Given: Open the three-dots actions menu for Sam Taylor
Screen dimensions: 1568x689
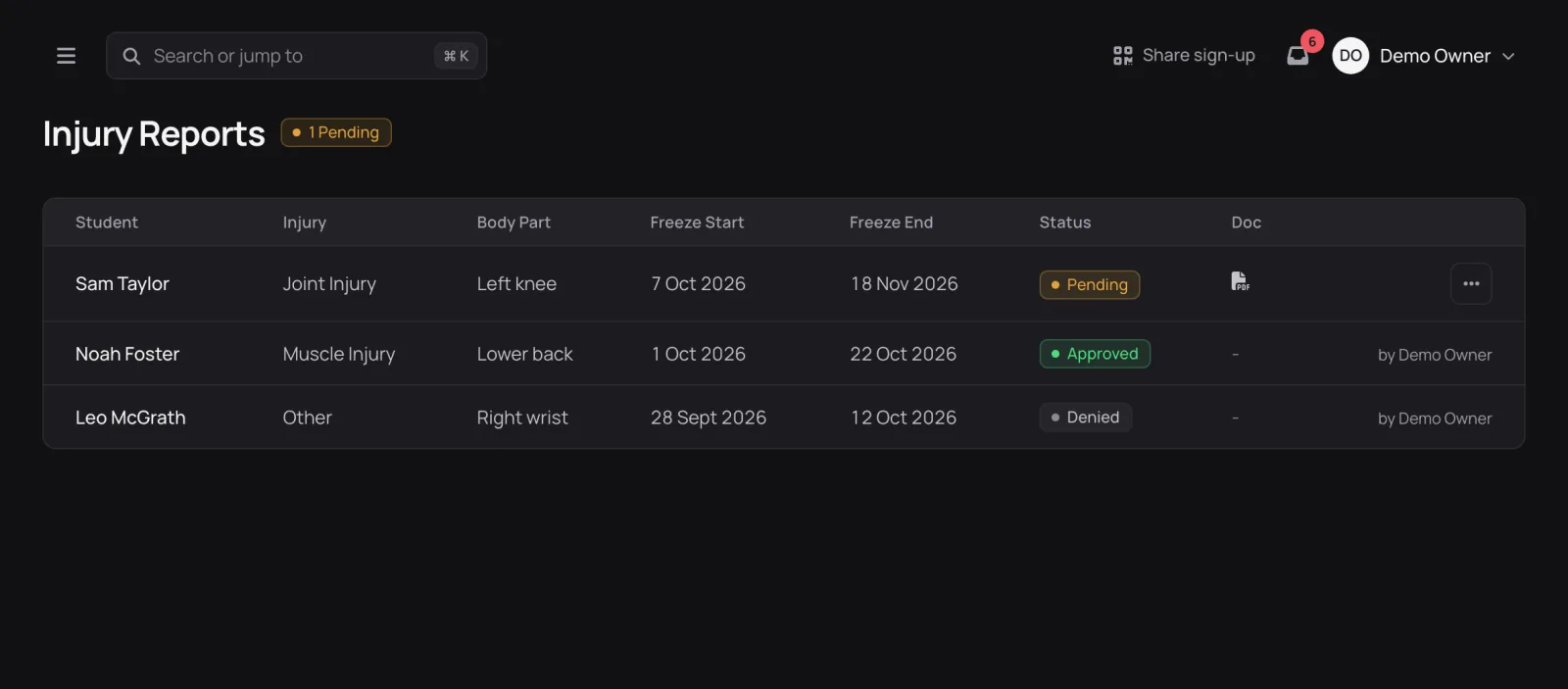Looking at the screenshot, I should tap(1471, 283).
